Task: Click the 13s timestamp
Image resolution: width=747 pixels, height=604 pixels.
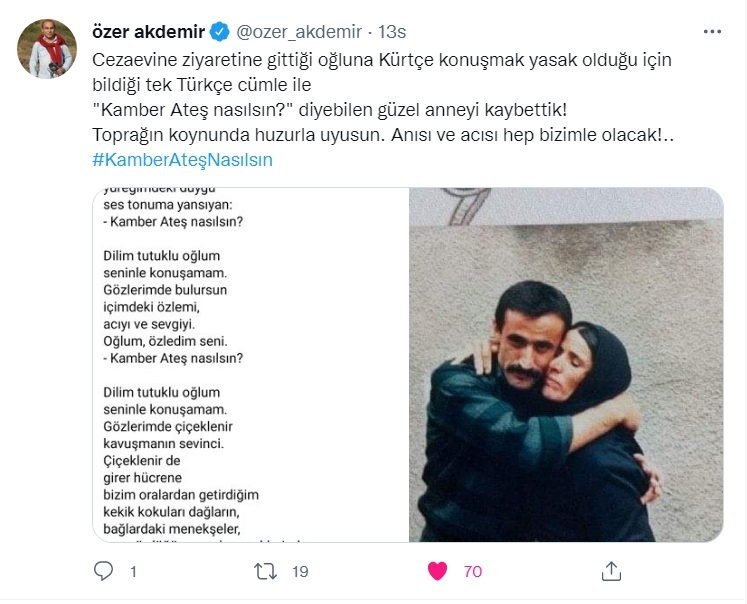Action: coord(392,32)
